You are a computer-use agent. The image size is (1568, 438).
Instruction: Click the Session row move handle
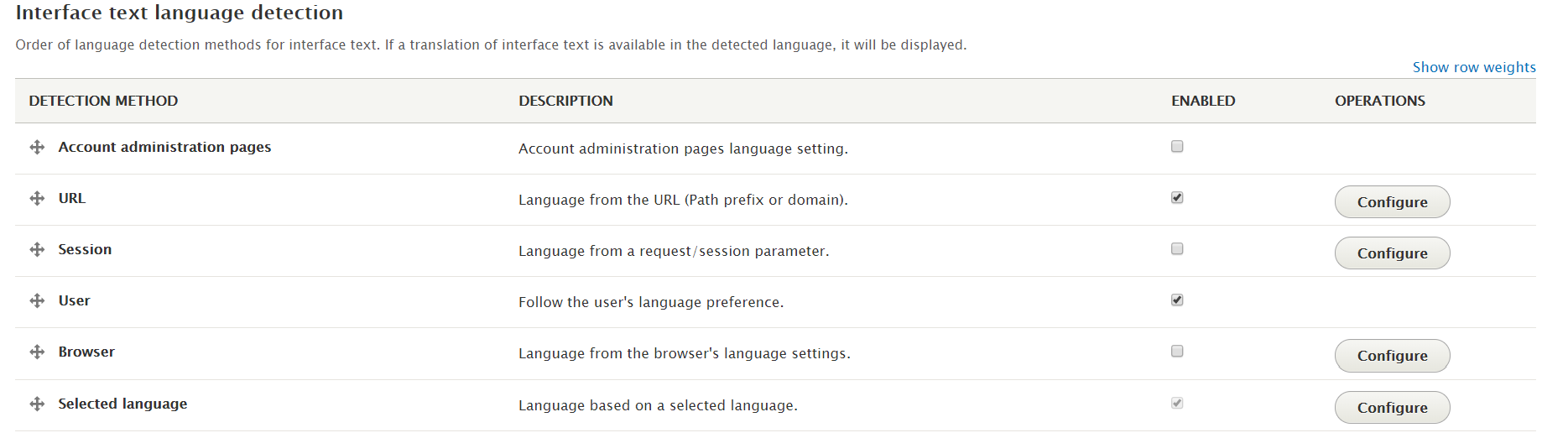[37, 250]
